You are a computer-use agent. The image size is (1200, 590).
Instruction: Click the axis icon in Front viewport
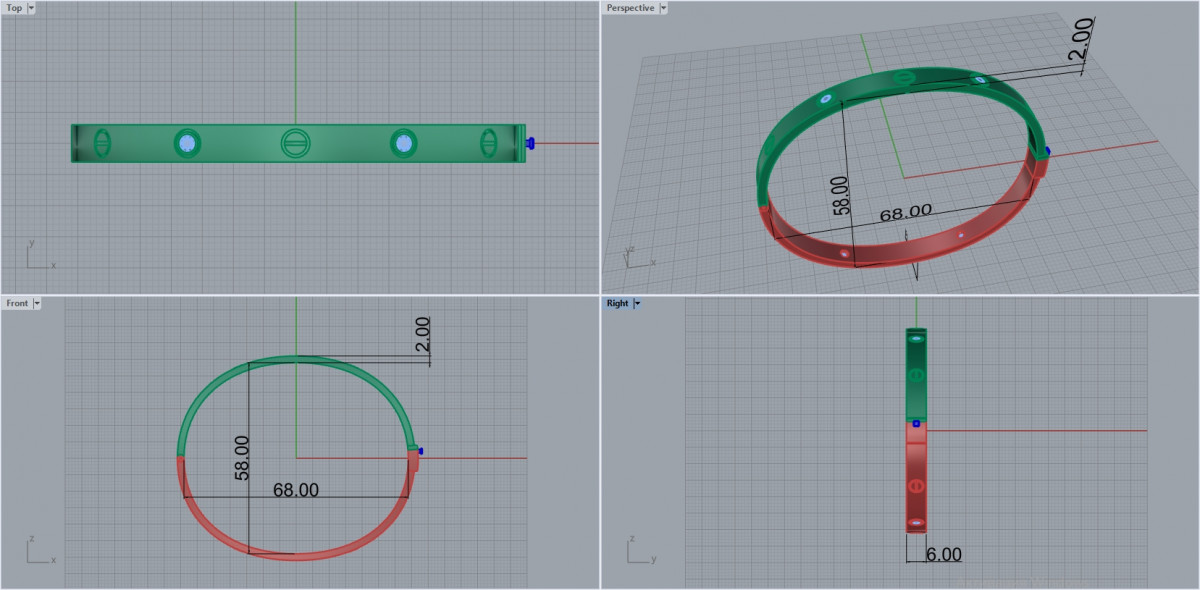pos(39,550)
